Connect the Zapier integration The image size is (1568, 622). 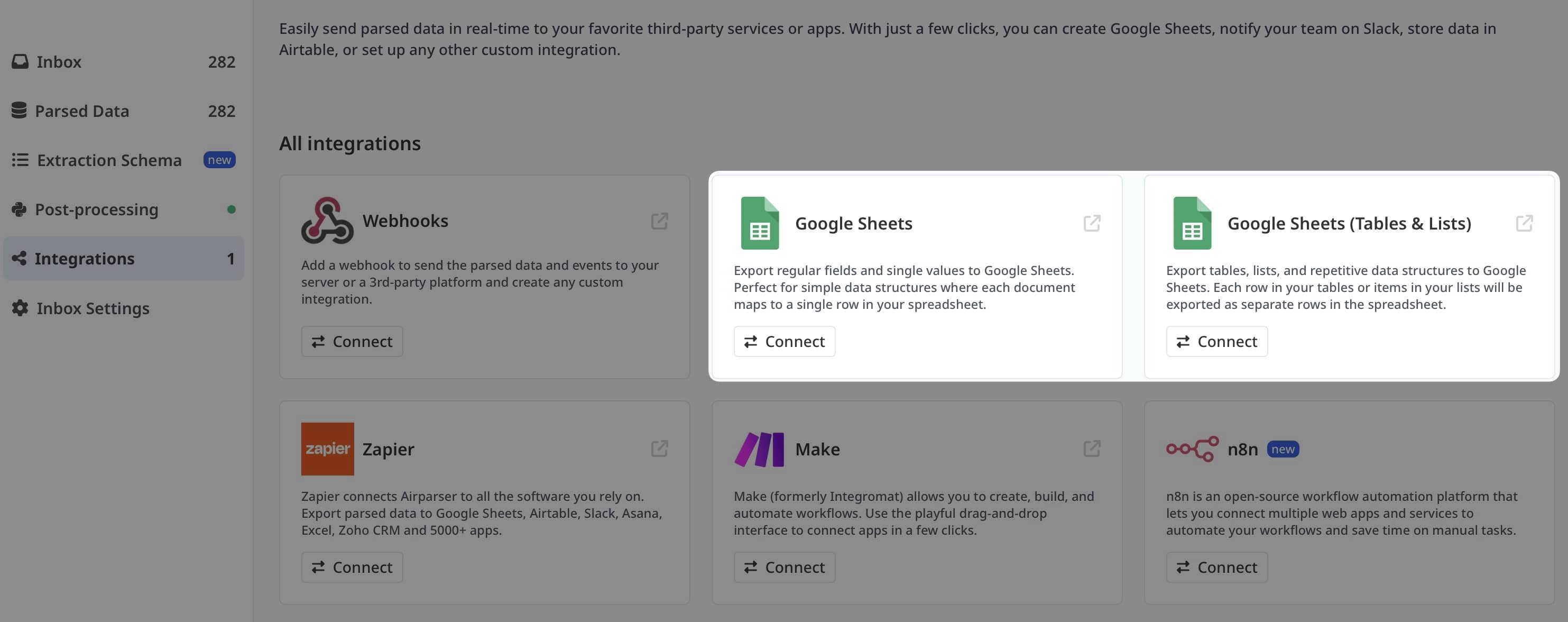352,567
